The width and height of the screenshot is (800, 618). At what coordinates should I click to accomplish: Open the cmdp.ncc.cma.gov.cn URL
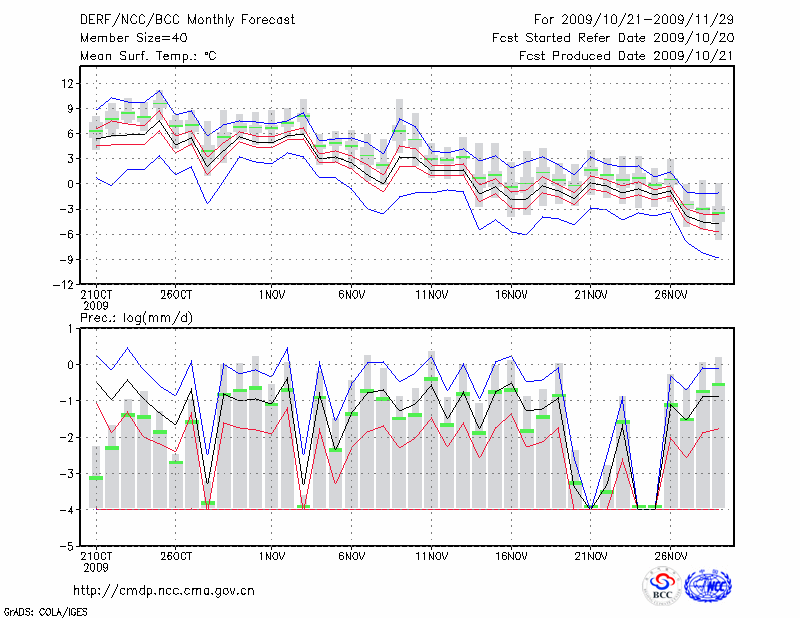164,590
